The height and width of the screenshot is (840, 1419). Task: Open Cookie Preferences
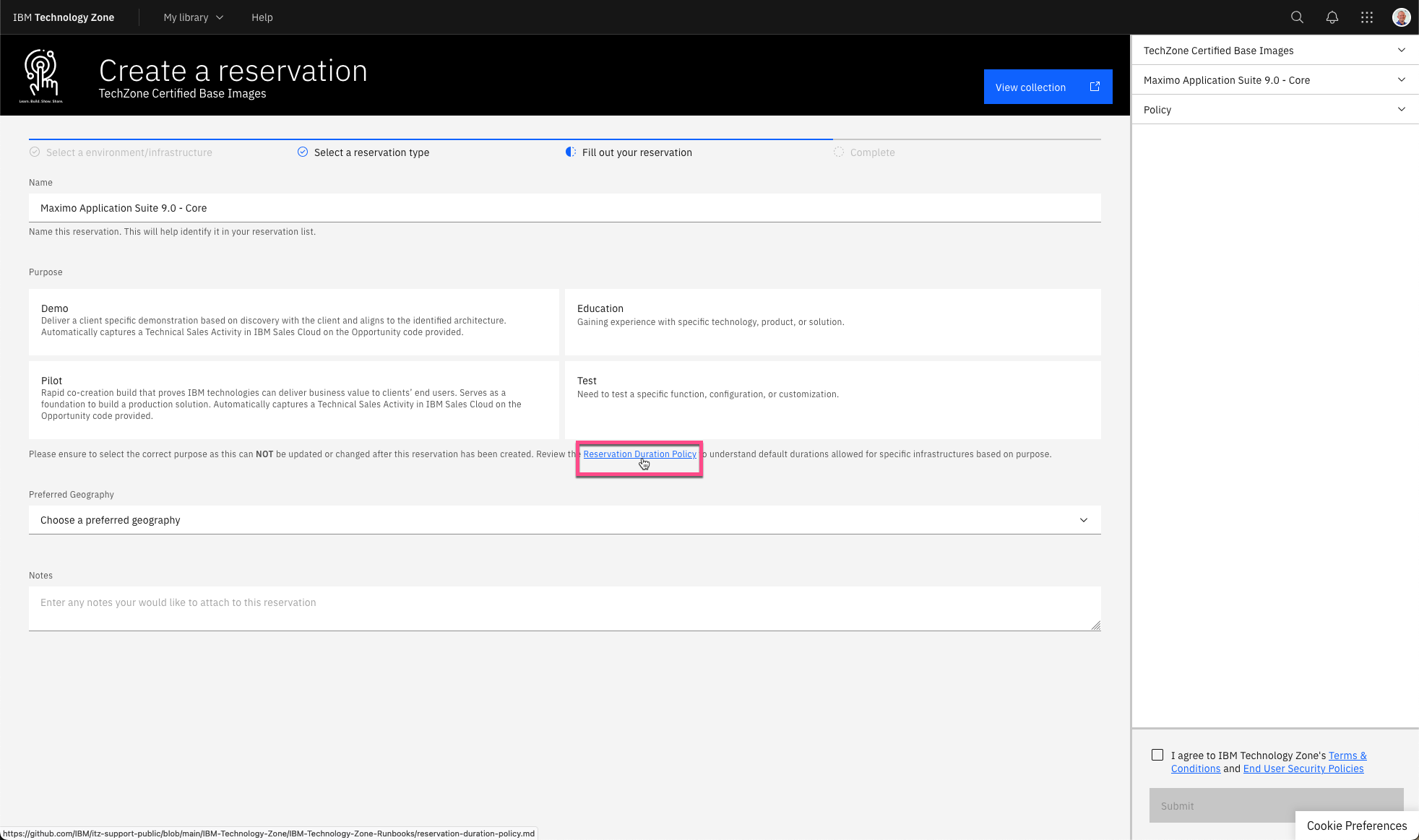tap(1357, 826)
